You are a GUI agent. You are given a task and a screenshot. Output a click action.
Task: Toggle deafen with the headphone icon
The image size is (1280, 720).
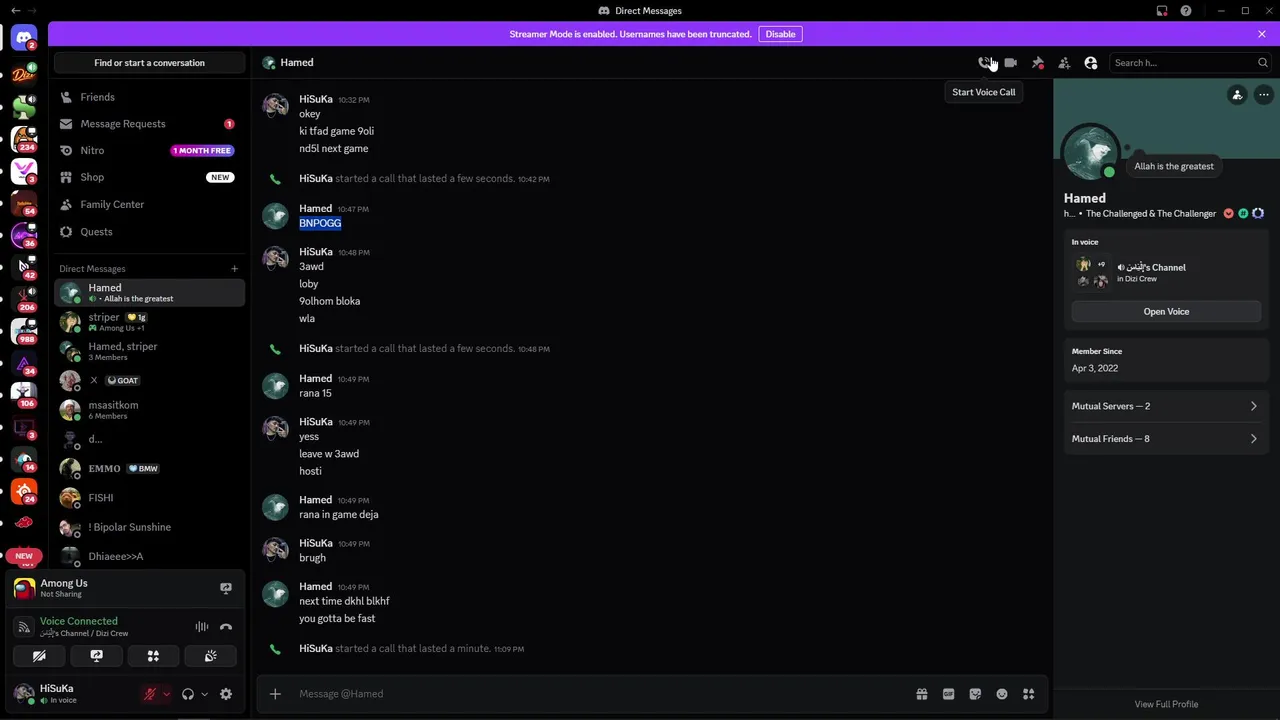coord(188,694)
